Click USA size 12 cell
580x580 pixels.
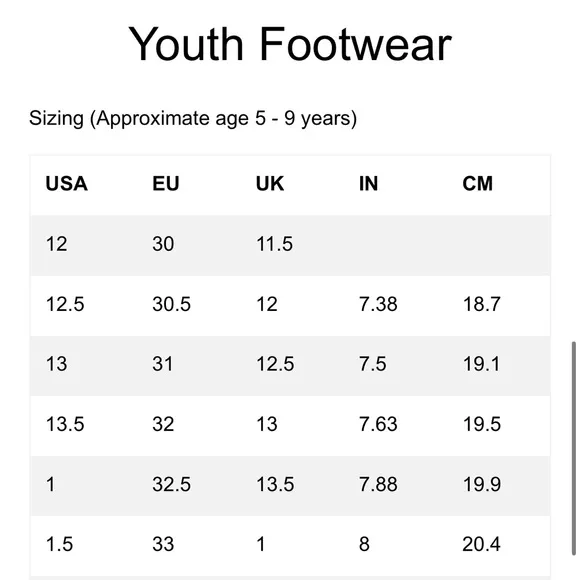click(x=57, y=244)
